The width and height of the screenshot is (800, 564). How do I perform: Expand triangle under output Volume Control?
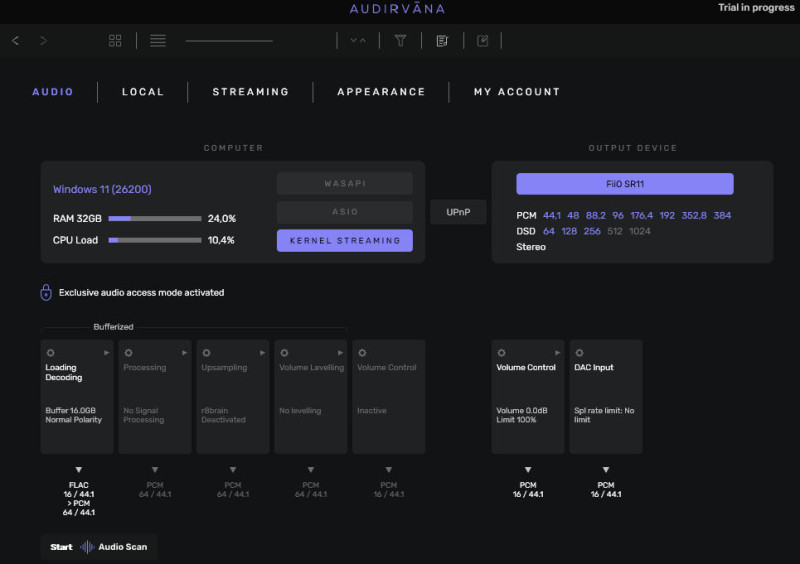point(528,470)
